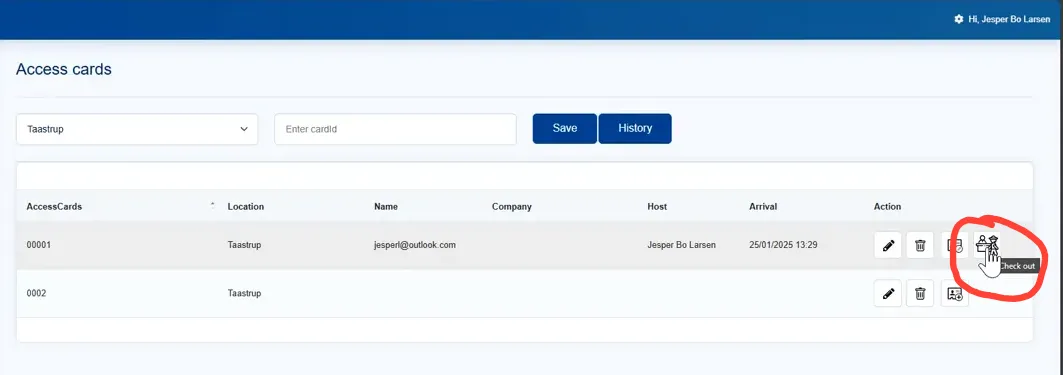
Task: Sort by the Location column header
Action: [x=245, y=207]
